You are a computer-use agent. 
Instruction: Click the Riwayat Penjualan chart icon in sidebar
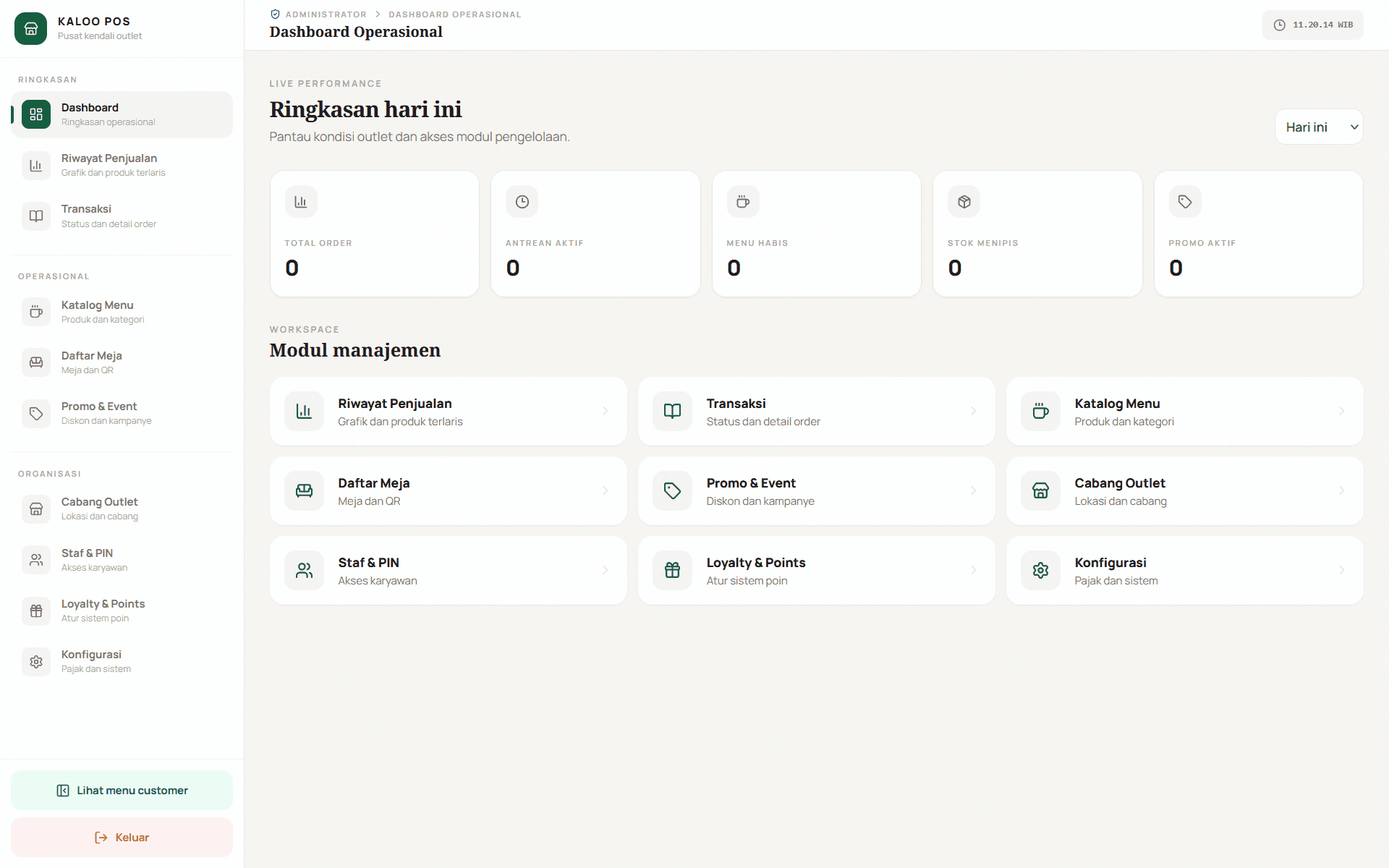click(x=36, y=166)
